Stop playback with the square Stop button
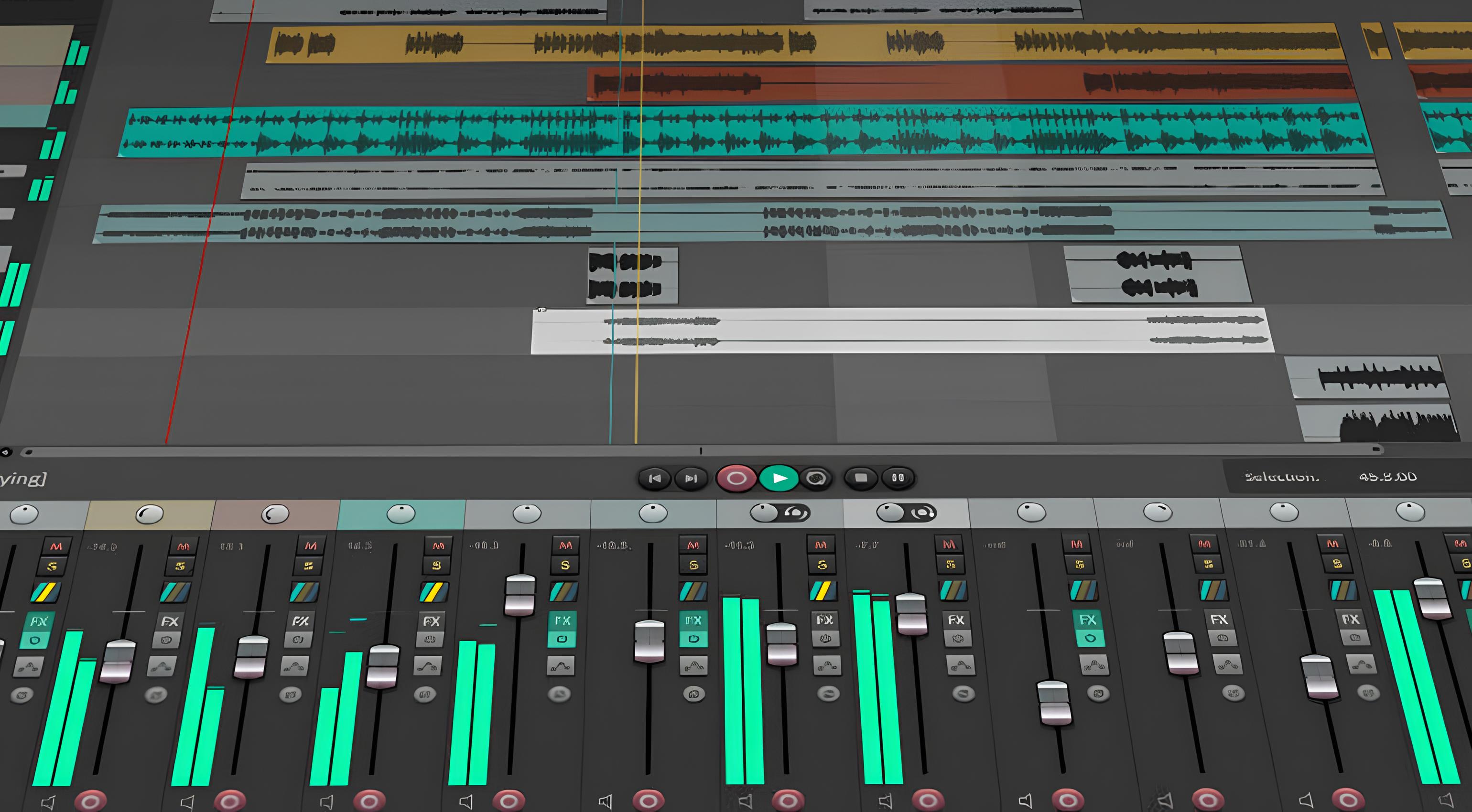This screenshot has height=812, width=1472. (x=861, y=477)
